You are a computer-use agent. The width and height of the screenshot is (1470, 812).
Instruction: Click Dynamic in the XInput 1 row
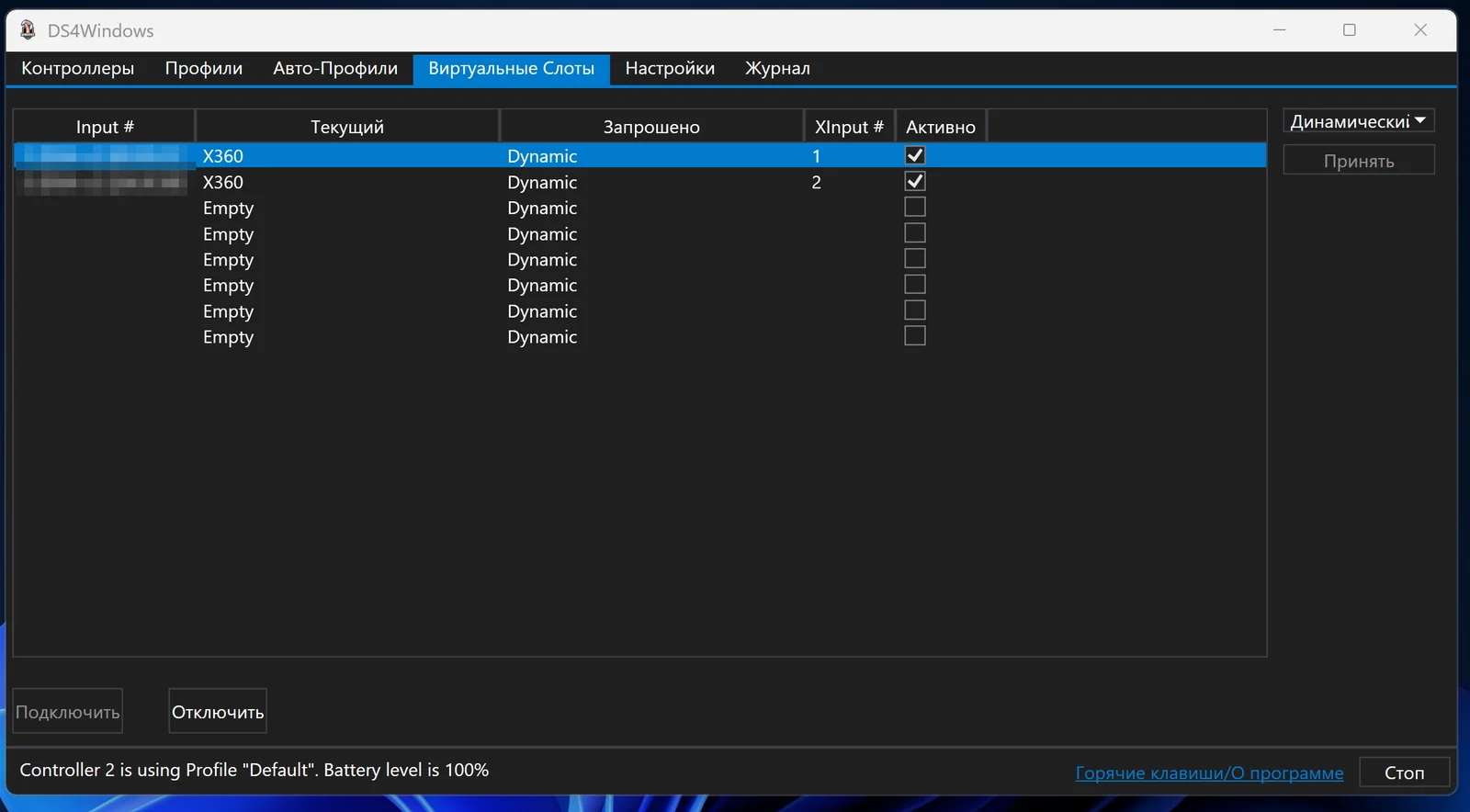pos(542,156)
